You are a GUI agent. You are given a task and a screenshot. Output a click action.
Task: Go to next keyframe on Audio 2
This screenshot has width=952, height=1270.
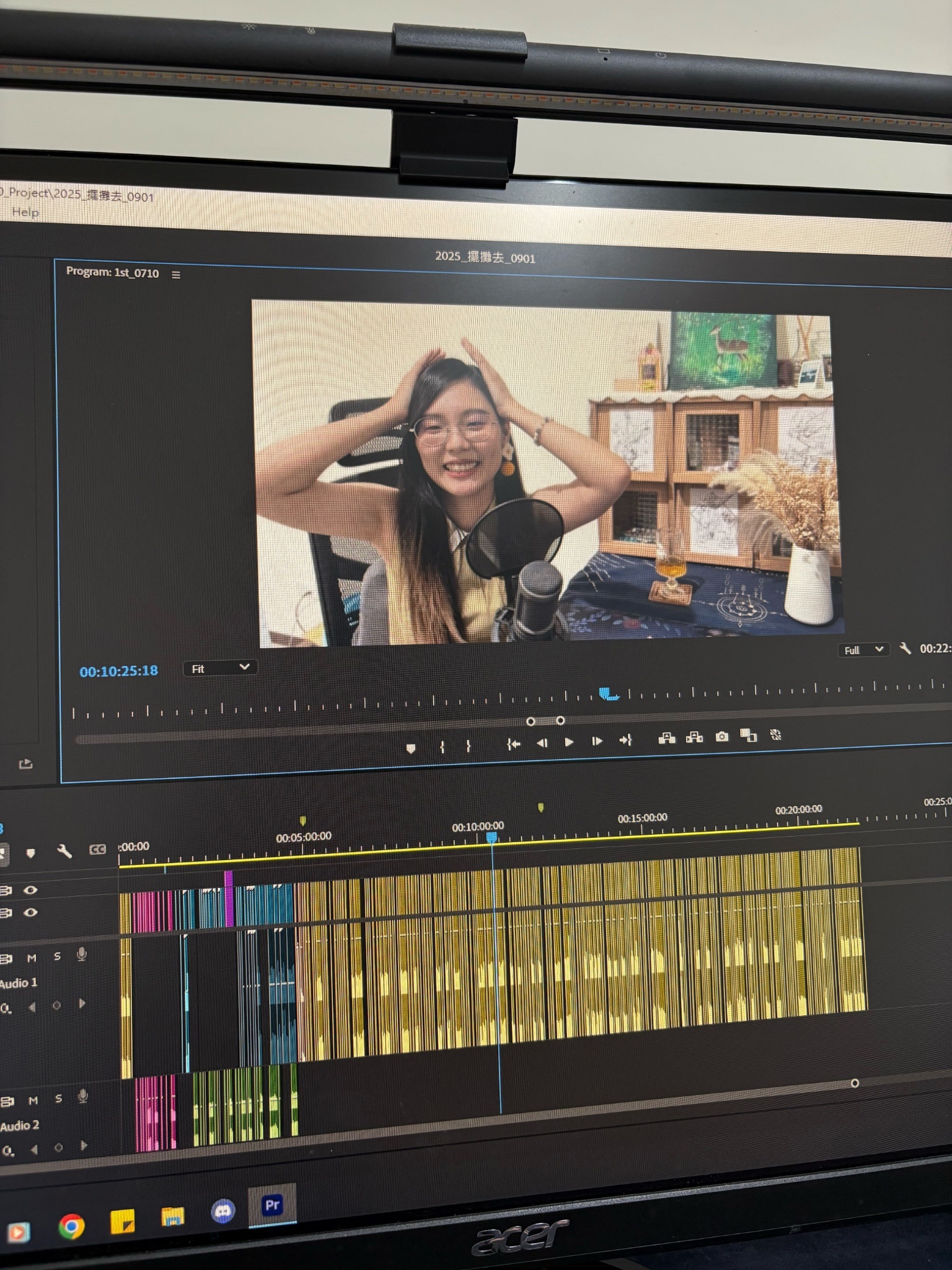pos(83,1146)
